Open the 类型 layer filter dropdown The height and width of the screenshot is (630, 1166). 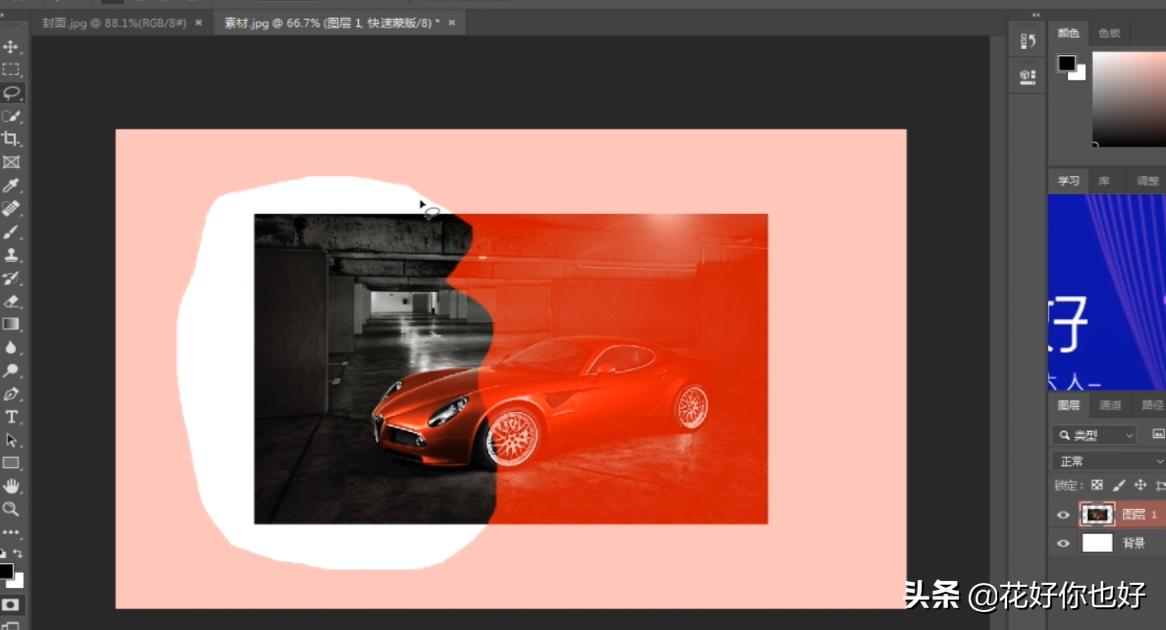point(1094,435)
